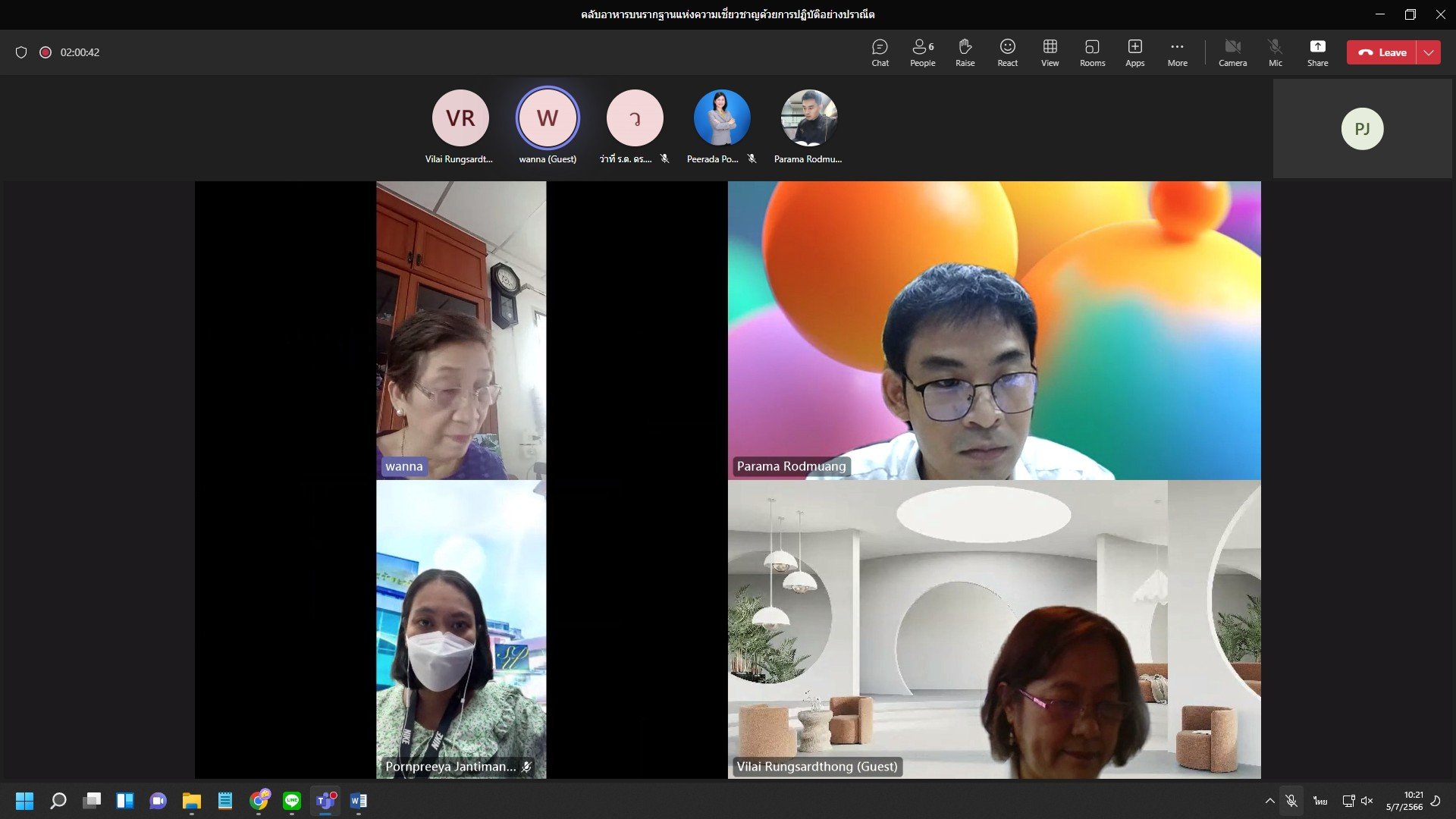Raise your hand in meeting
Image resolution: width=1456 pixels, height=819 pixels.
click(965, 52)
